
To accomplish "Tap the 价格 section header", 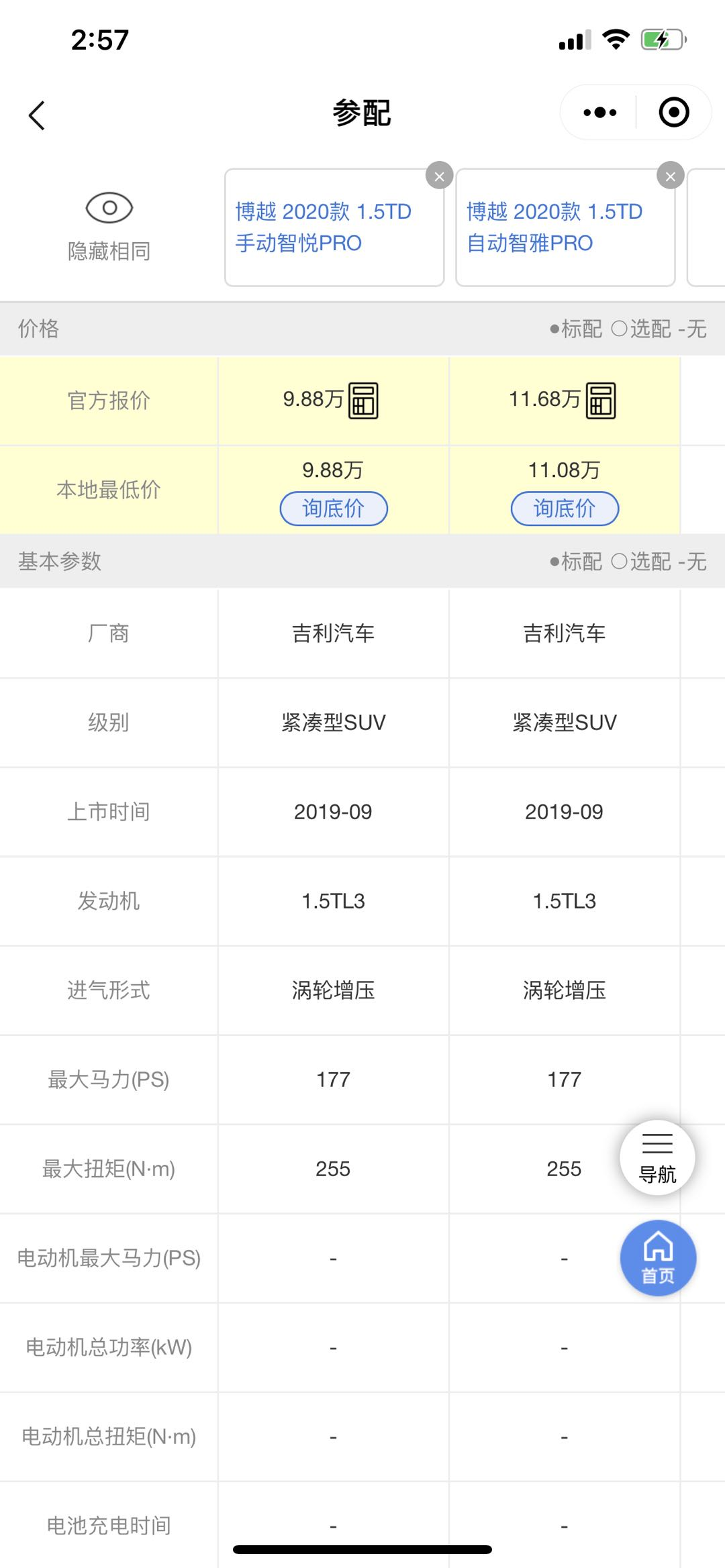I will point(39,329).
